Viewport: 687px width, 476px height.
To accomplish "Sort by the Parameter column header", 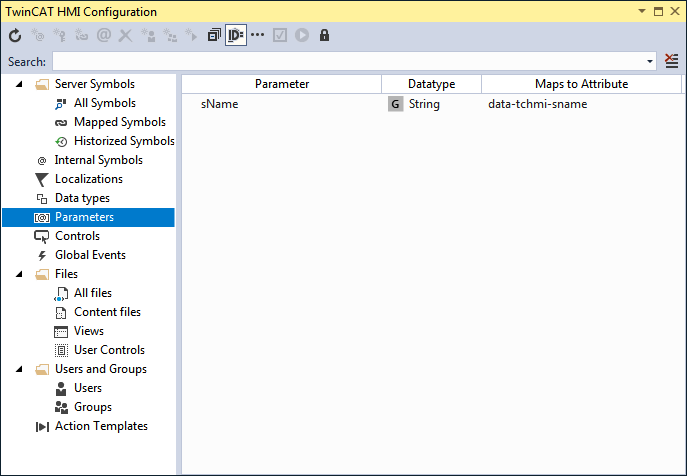I will [282, 84].
